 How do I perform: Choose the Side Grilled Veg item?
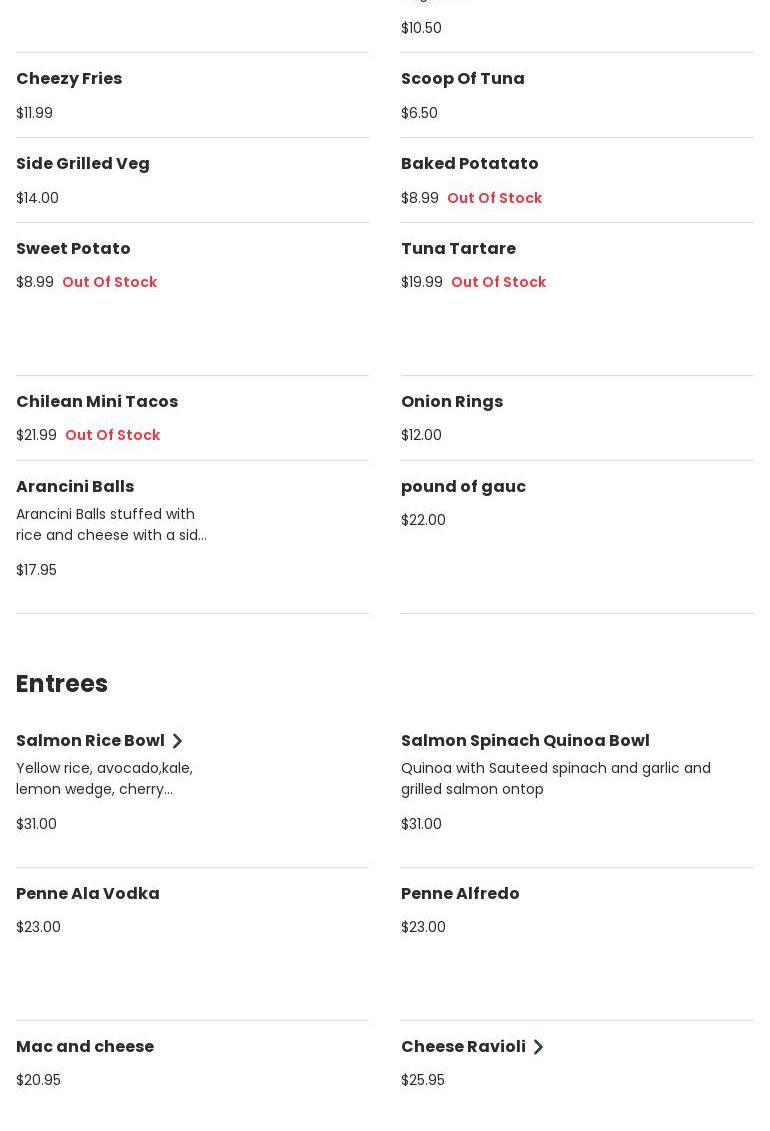[83, 164]
